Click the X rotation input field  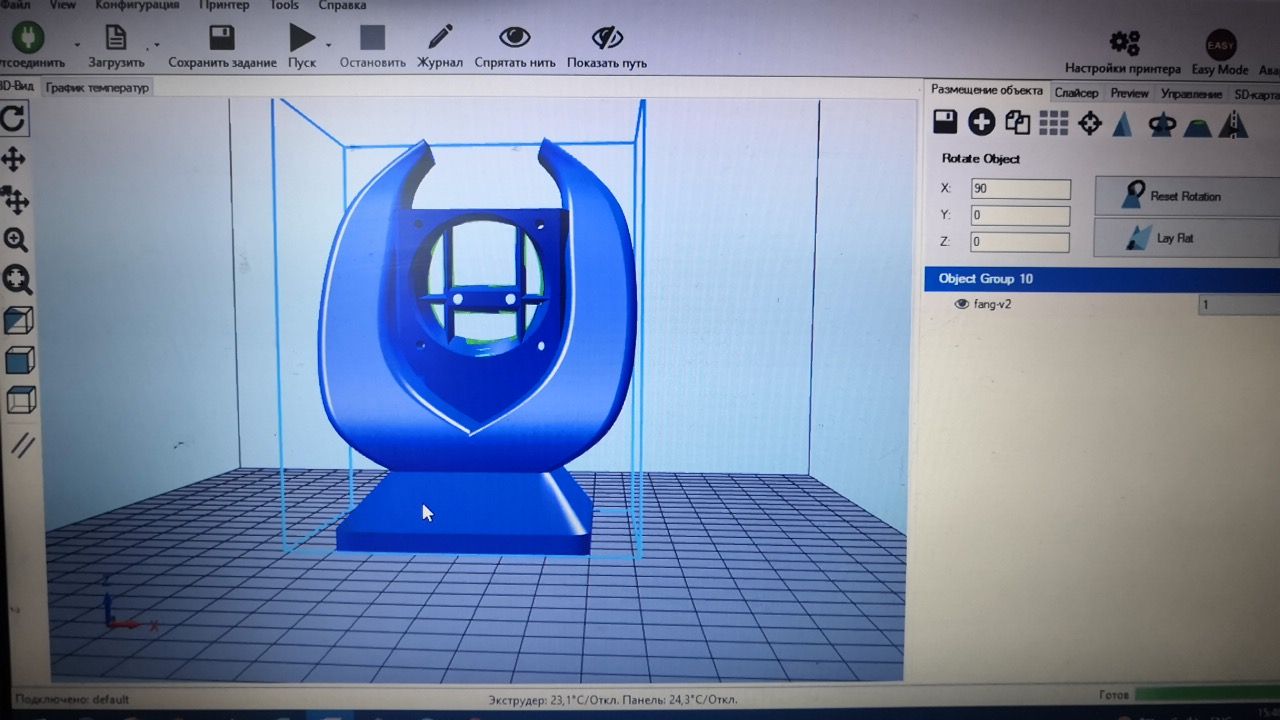pyautogui.click(x=1020, y=189)
